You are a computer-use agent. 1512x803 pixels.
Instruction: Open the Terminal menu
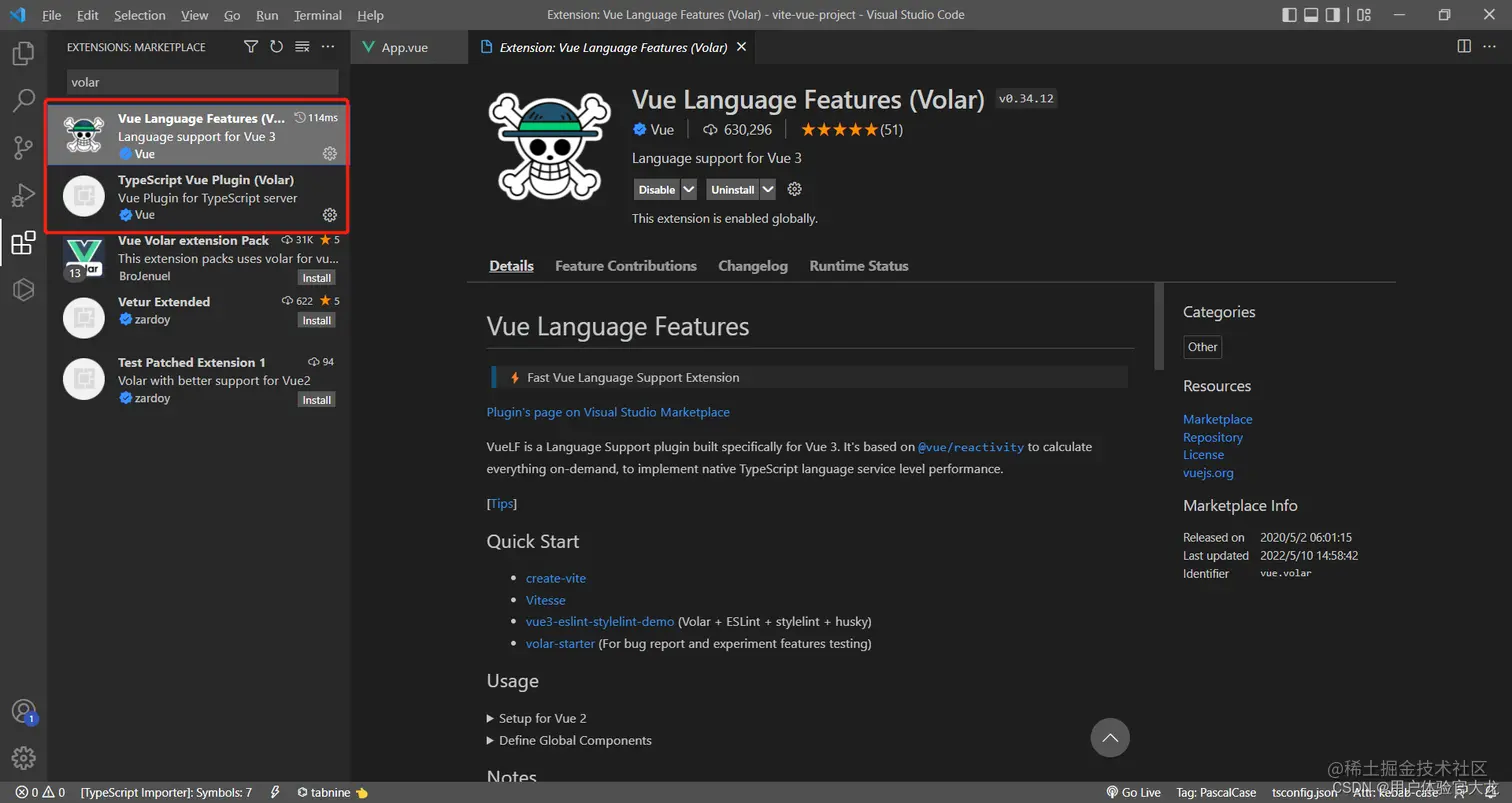tap(318, 15)
